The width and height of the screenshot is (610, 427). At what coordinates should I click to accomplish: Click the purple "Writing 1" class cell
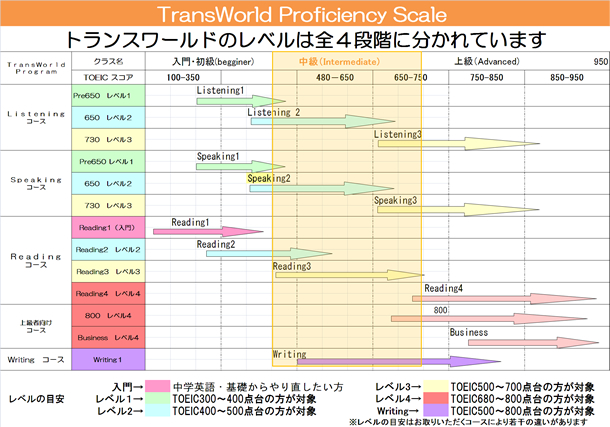click(109, 360)
